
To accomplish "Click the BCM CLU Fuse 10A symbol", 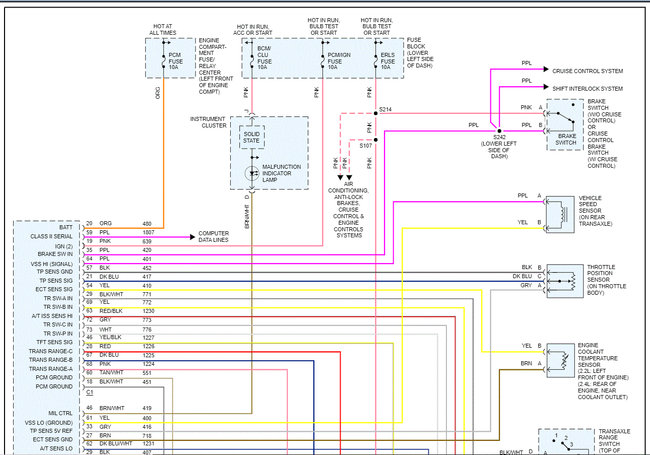I will click(252, 61).
